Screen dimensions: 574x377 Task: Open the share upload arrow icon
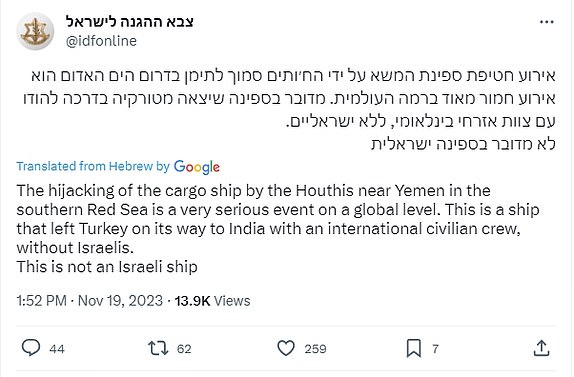click(x=541, y=348)
